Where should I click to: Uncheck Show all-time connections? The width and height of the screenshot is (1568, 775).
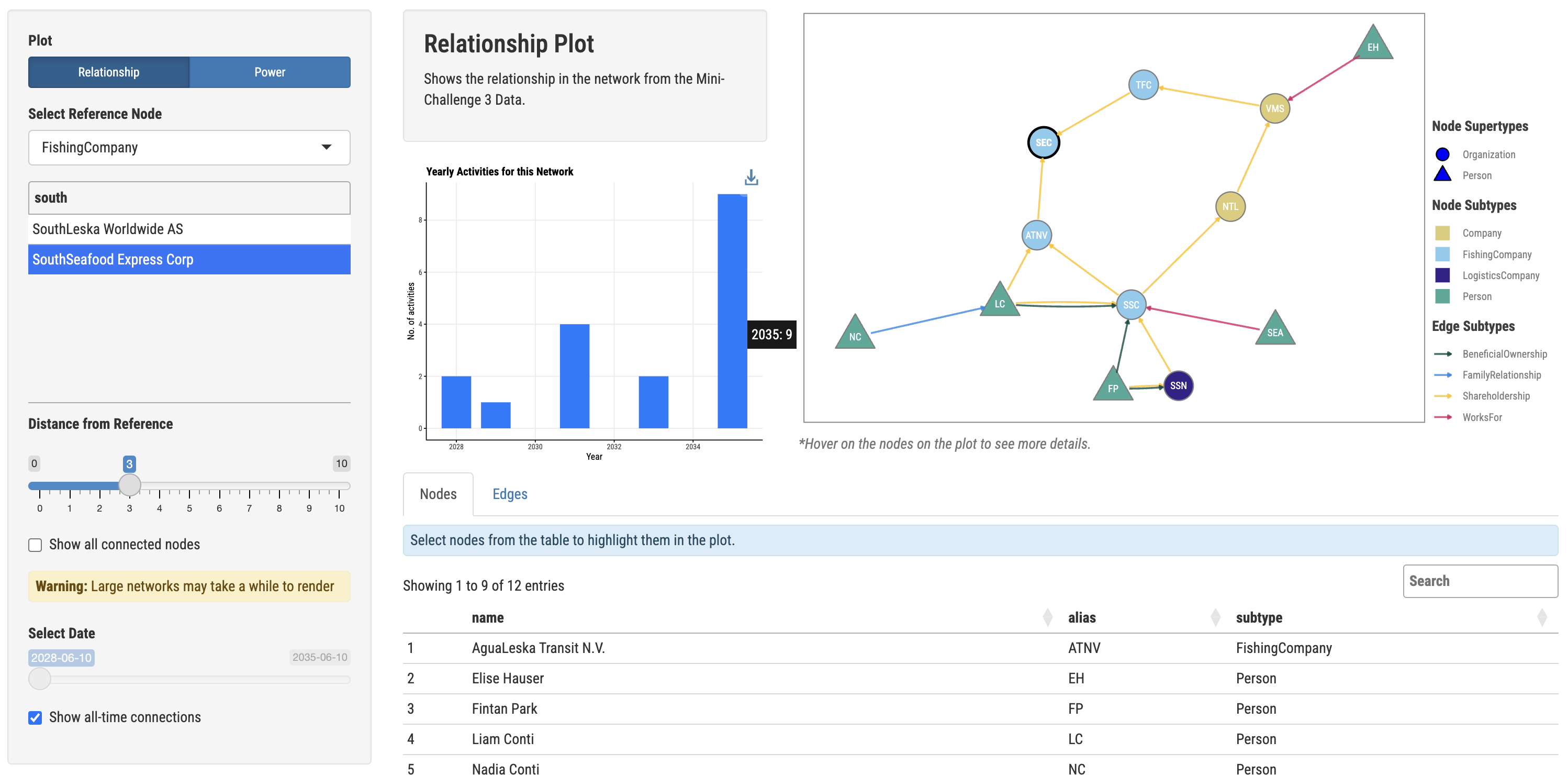tap(35, 718)
